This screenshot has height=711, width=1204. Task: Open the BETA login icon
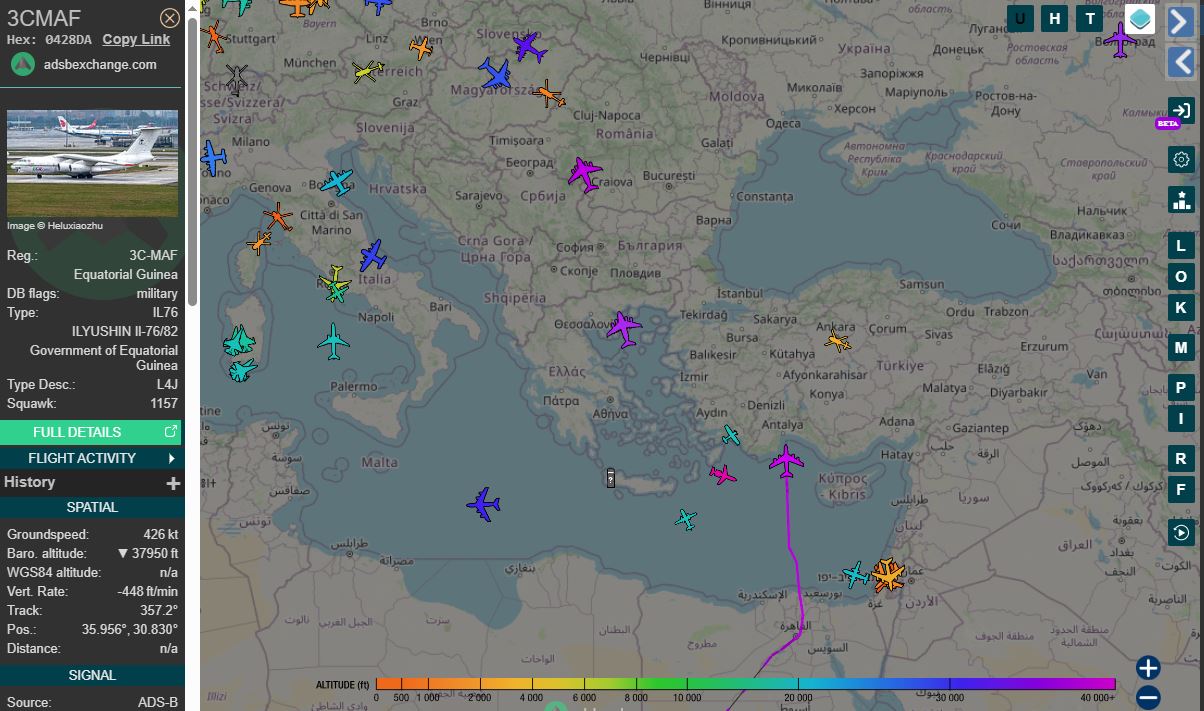click(1181, 110)
